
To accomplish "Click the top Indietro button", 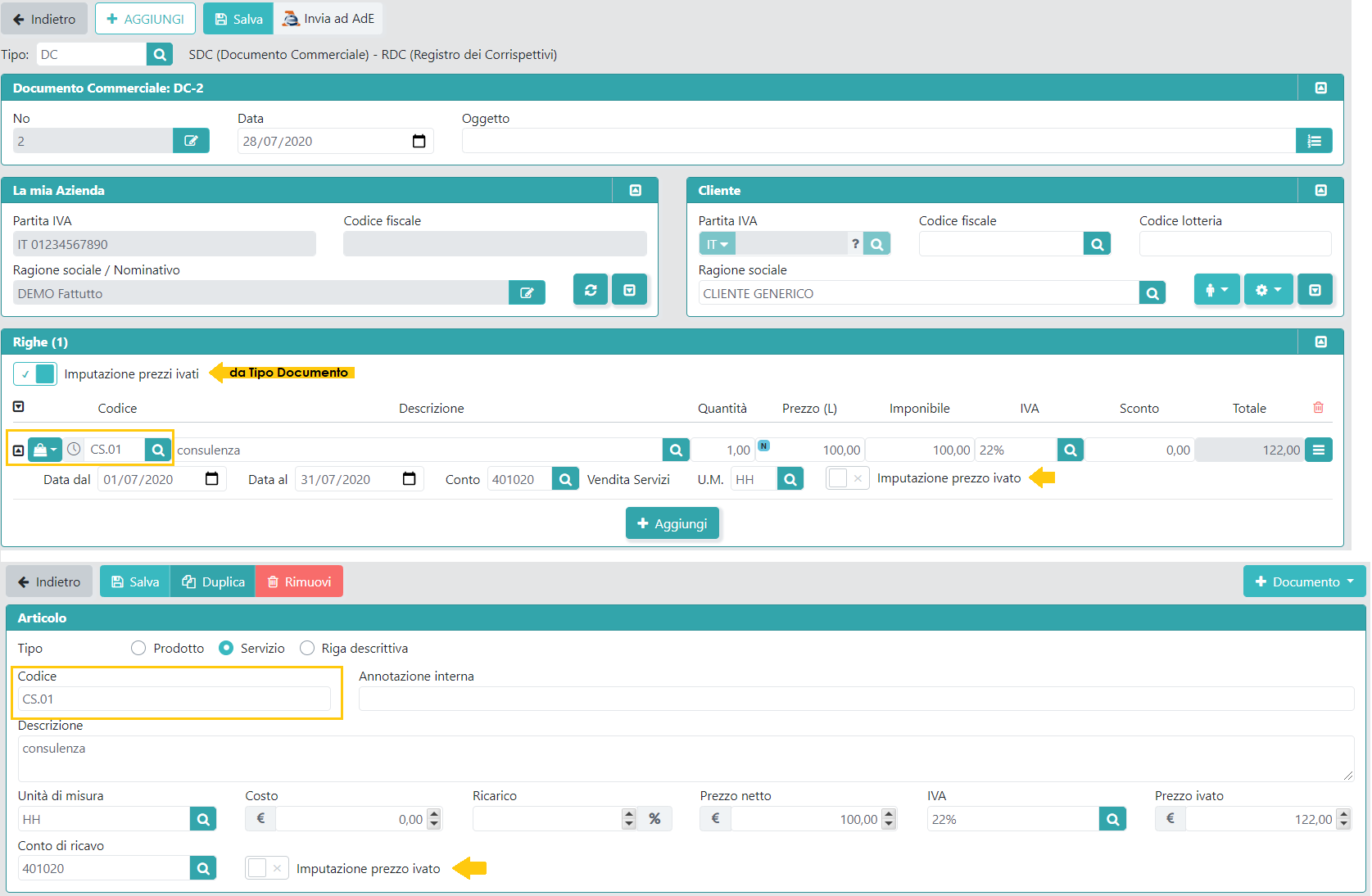I will click(44, 19).
